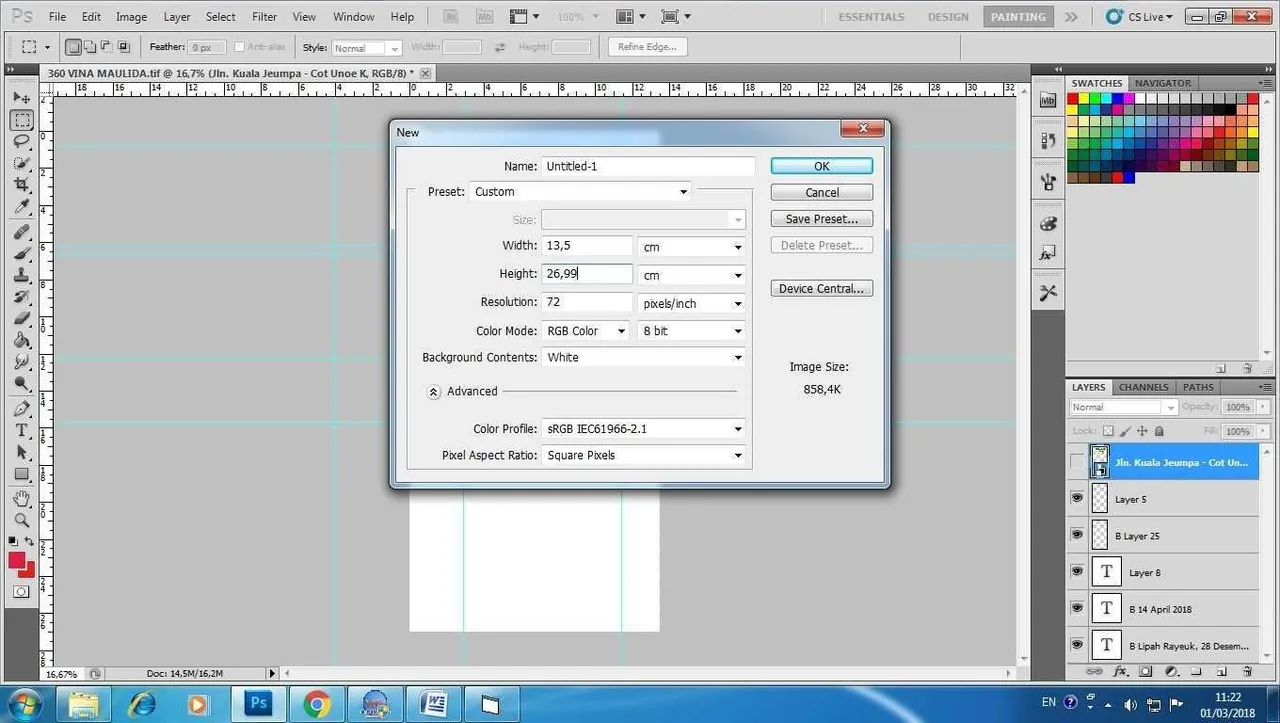Open the 8 bit depth dropdown
The image size is (1280, 723).
tap(692, 331)
